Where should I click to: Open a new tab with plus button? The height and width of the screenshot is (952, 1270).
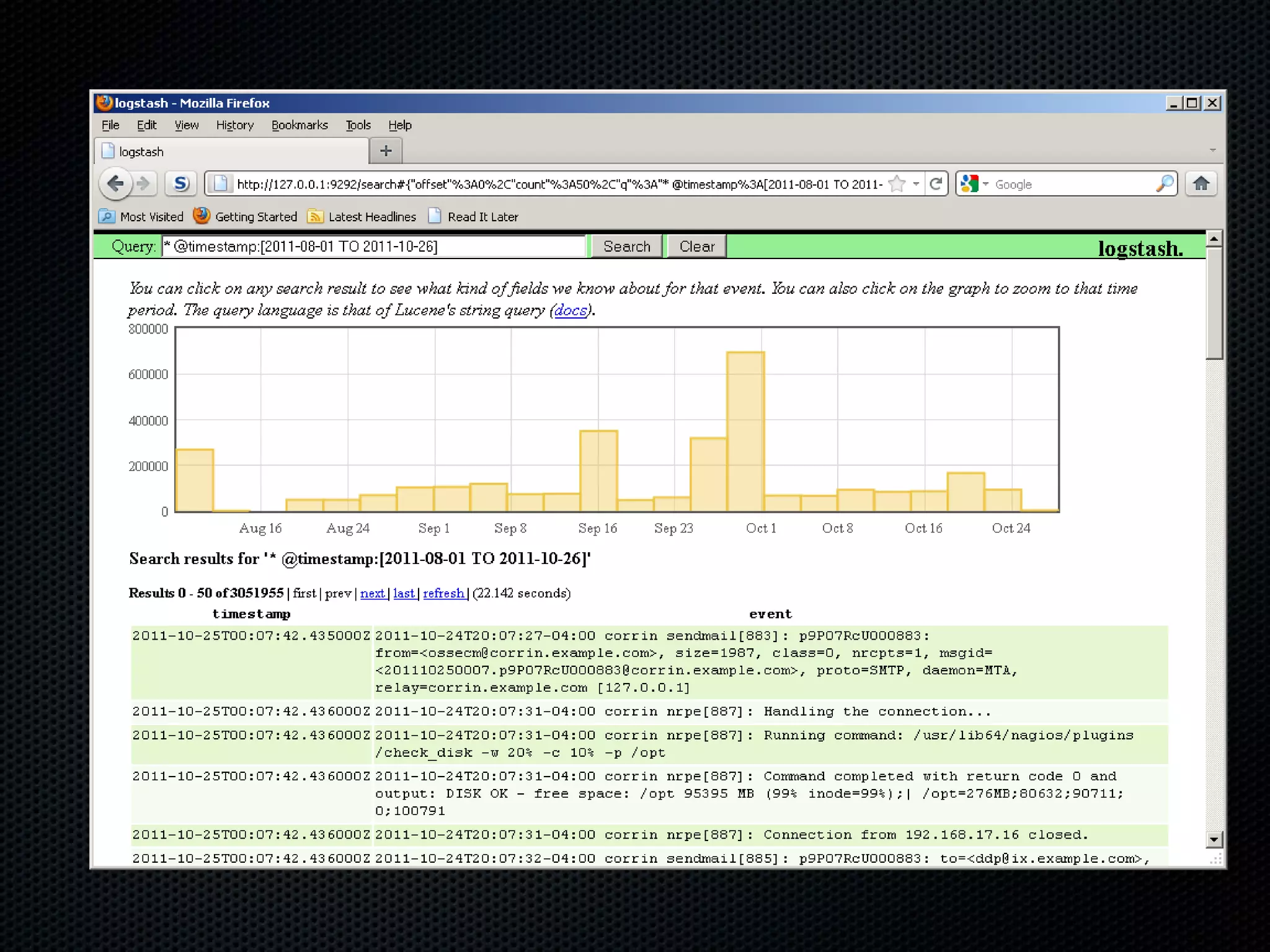(x=386, y=151)
